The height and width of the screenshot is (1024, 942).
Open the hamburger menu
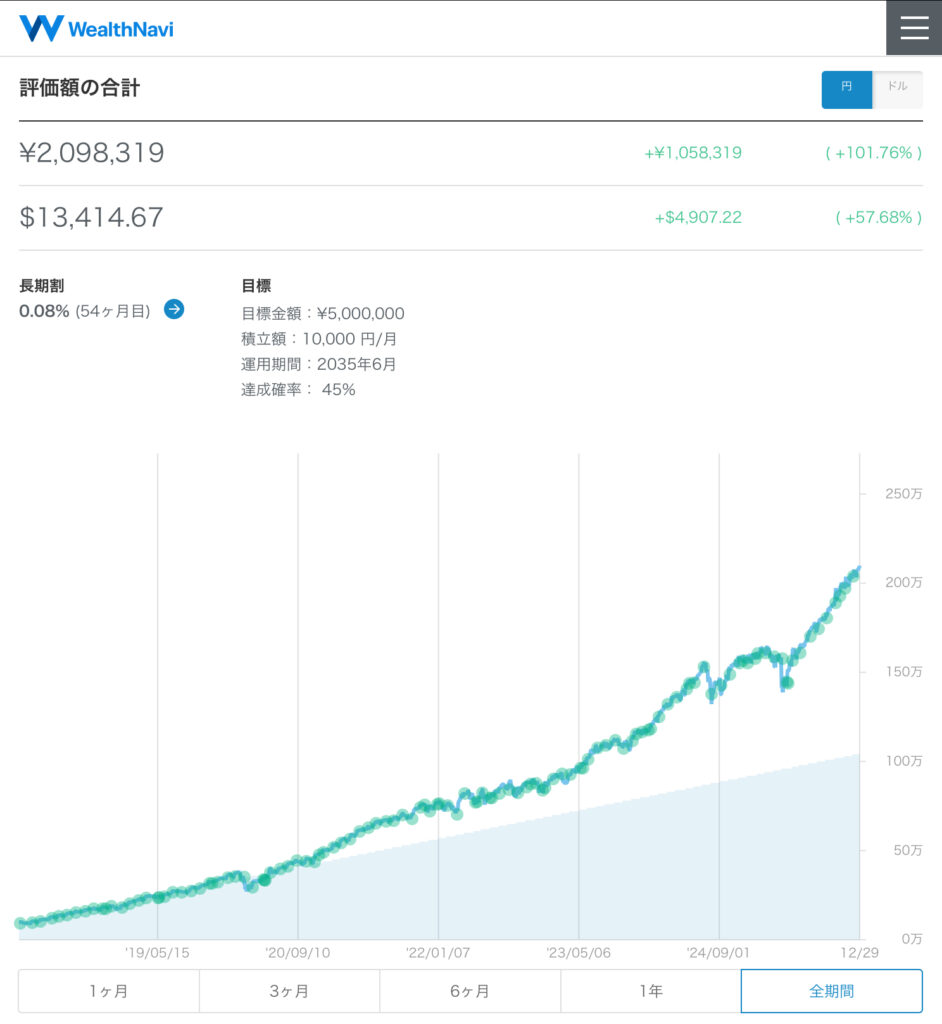(x=914, y=28)
